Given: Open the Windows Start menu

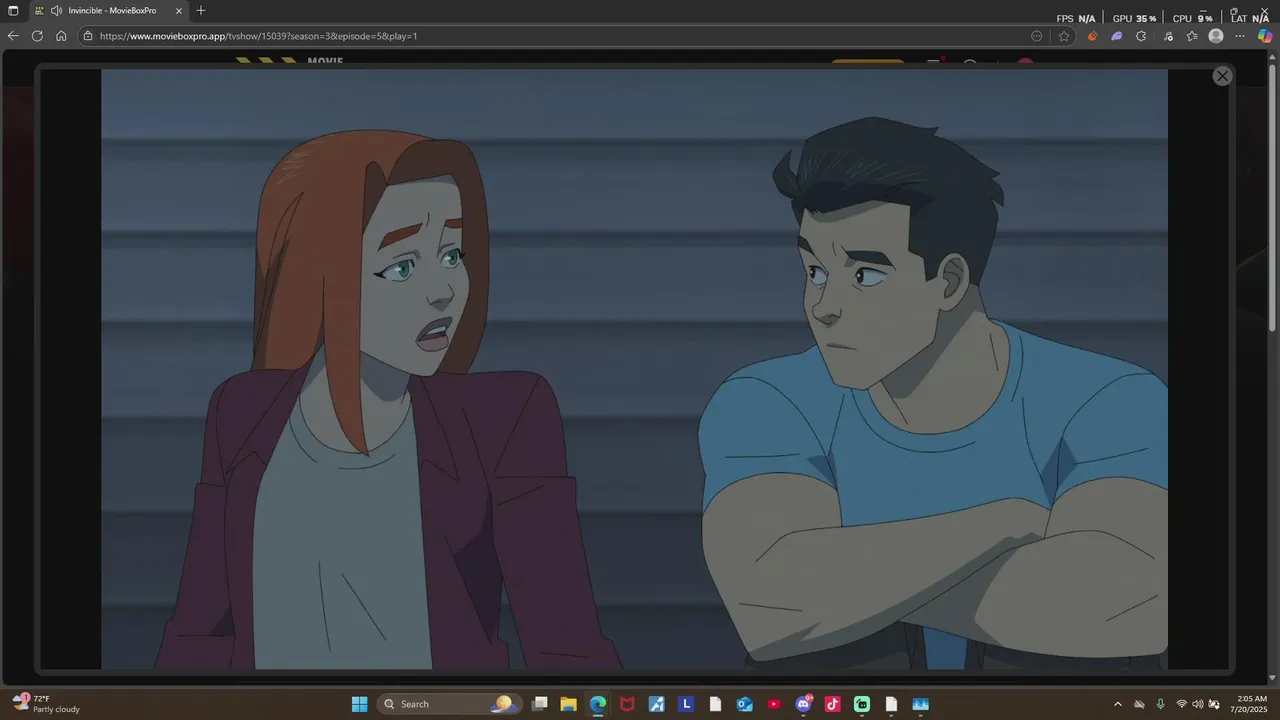Looking at the screenshot, I should (359, 704).
